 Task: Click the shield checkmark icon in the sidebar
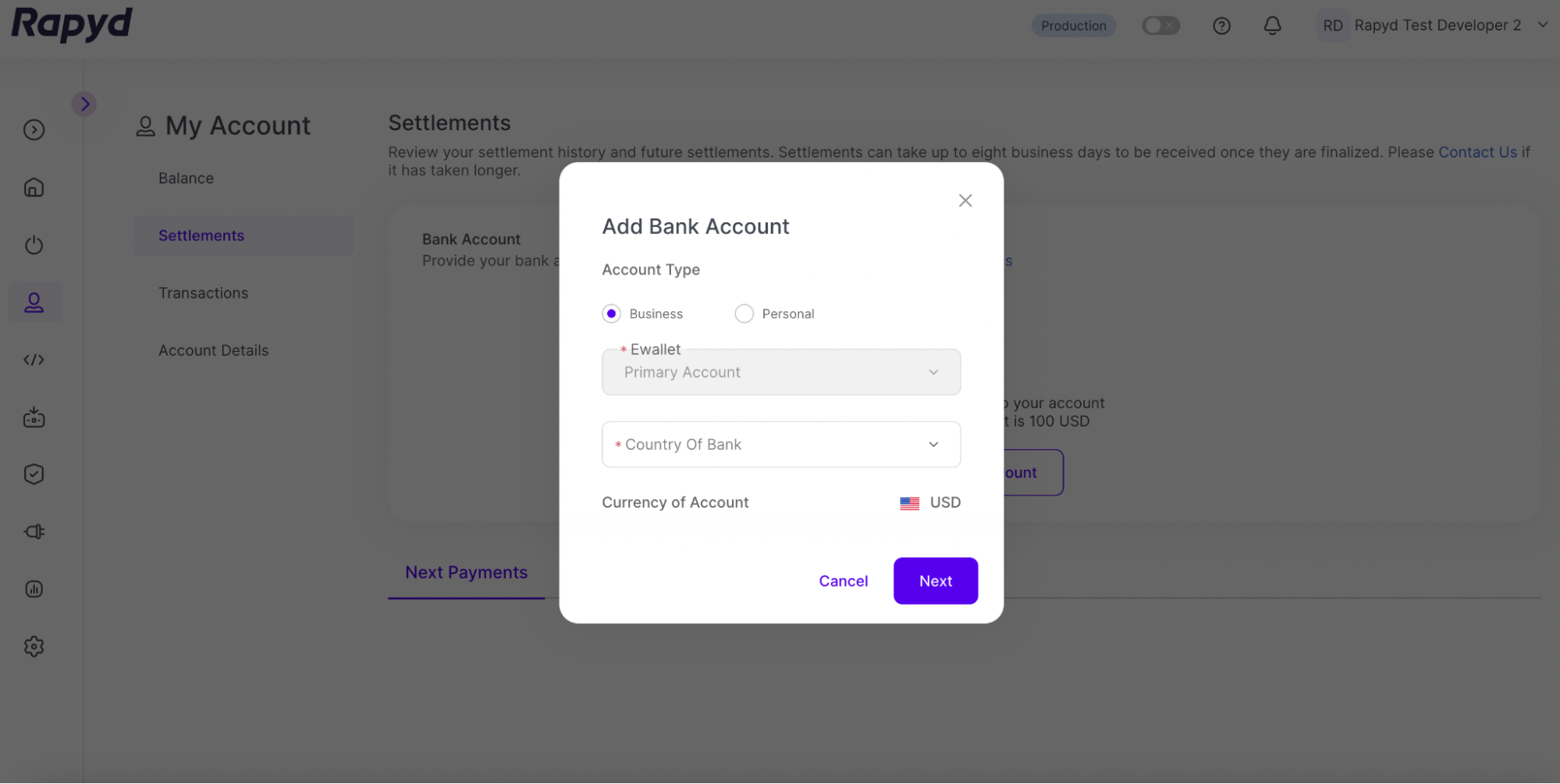(34, 474)
